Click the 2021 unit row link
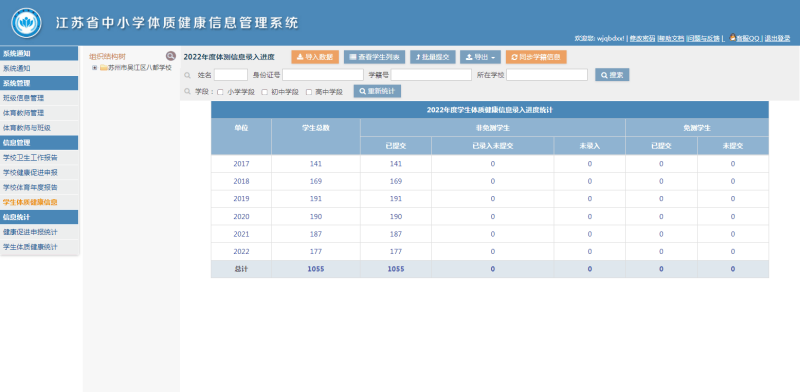 pos(241,234)
